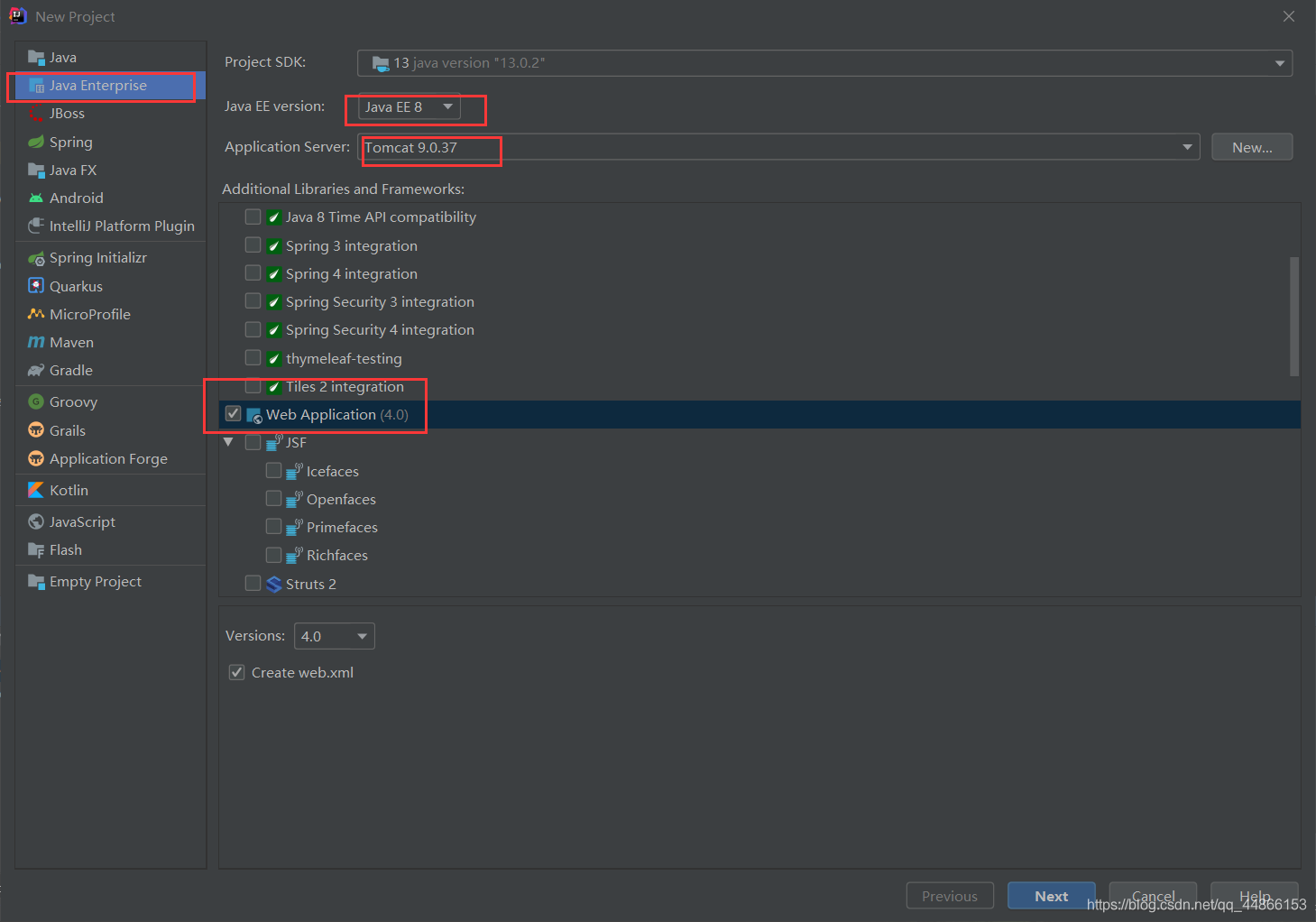Image resolution: width=1316 pixels, height=922 pixels.
Task: Select Spring Initializr project type
Action: 110,258
